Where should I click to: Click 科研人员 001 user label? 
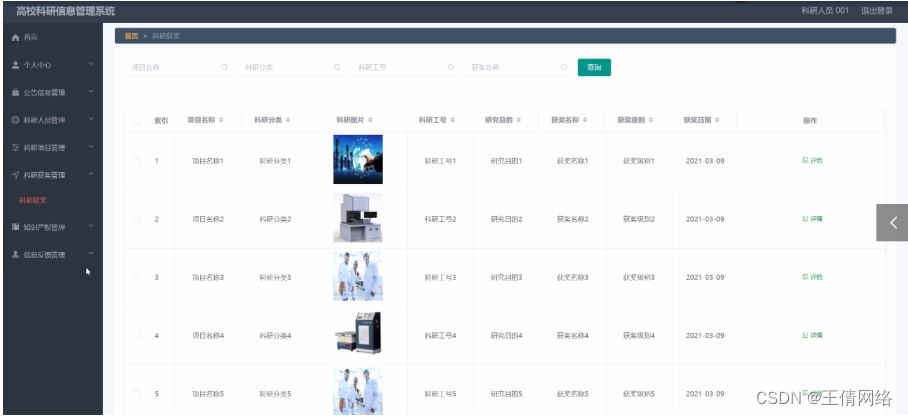825,11
